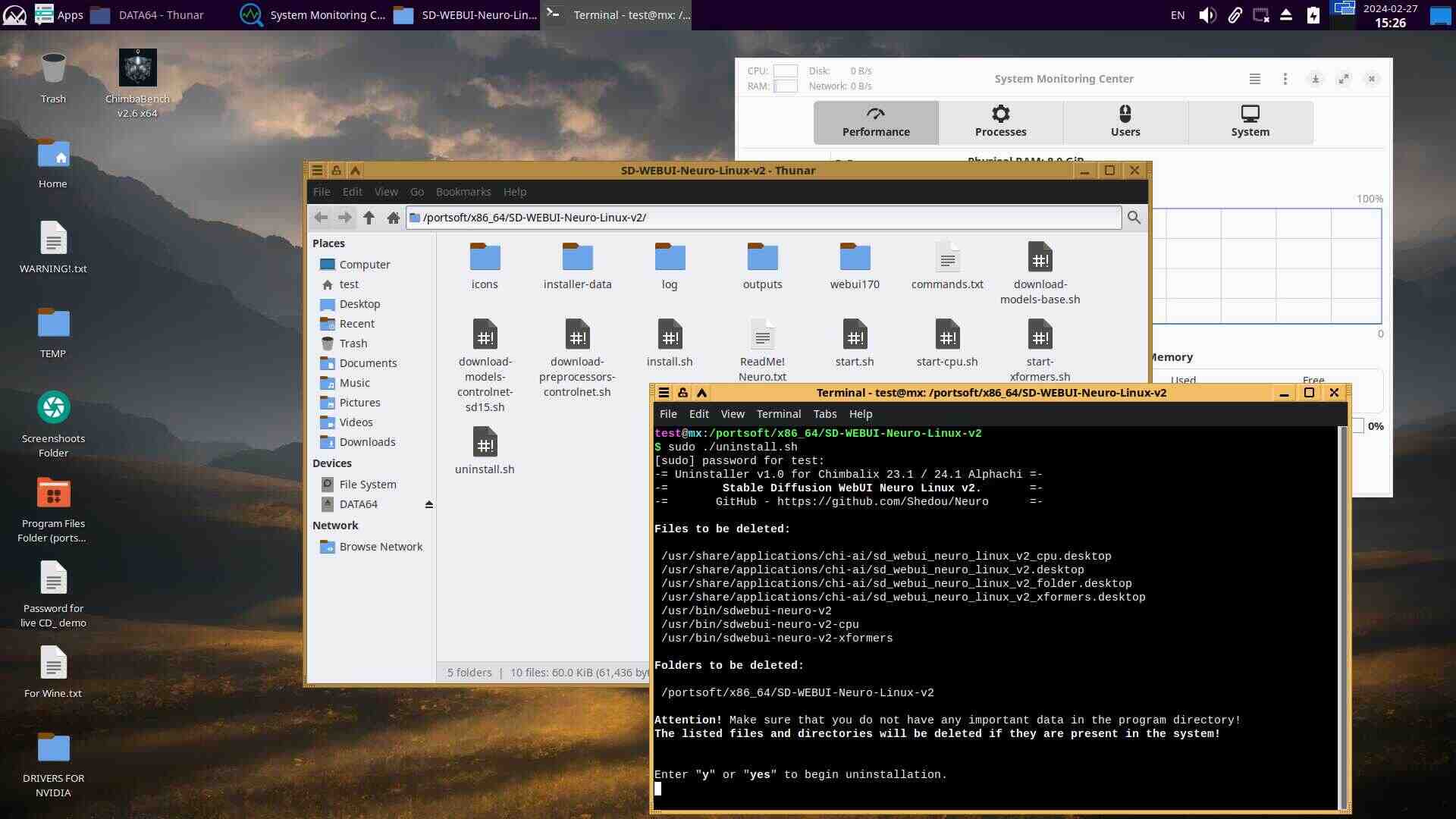Open the three-dot options menu in monitor

(1285, 79)
